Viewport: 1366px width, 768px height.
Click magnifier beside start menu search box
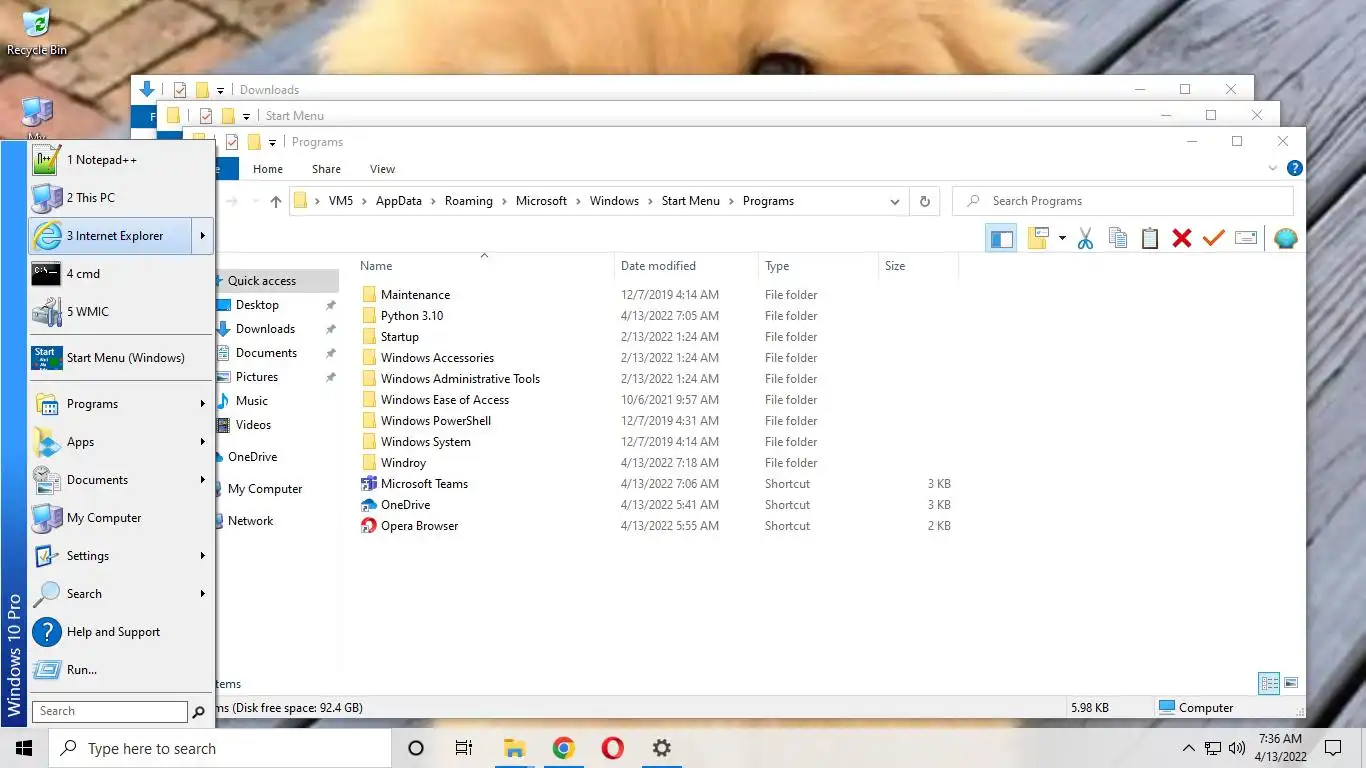point(199,712)
